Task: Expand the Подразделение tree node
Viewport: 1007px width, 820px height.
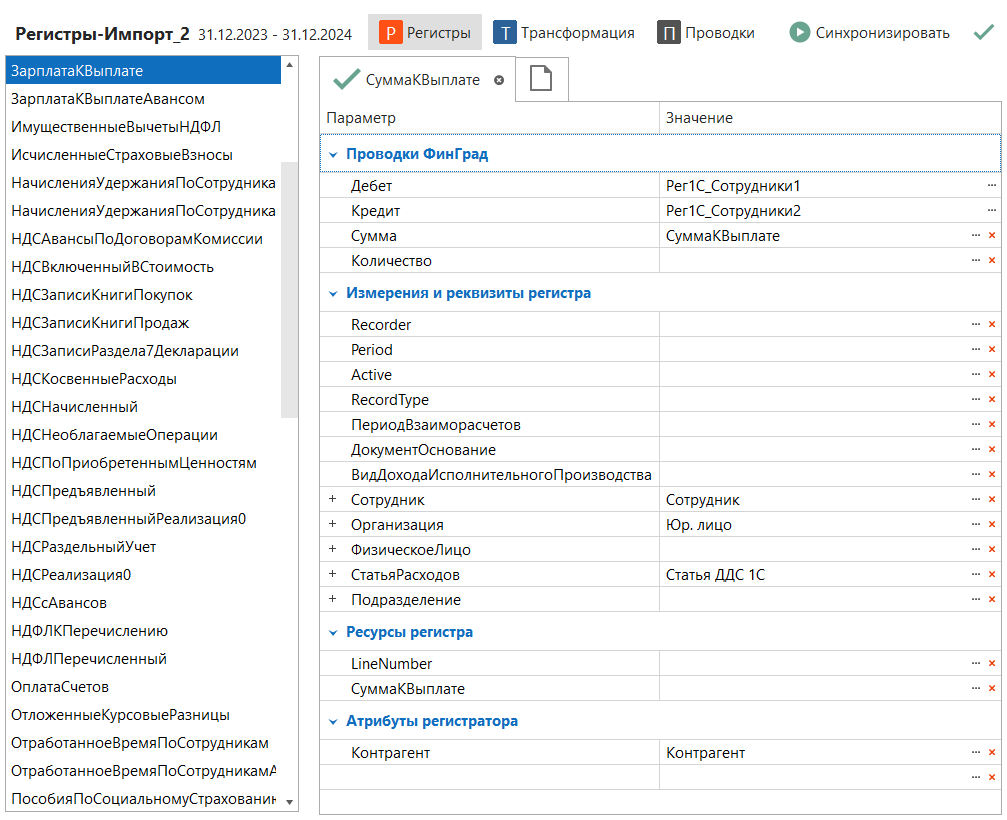Action: click(333, 600)
